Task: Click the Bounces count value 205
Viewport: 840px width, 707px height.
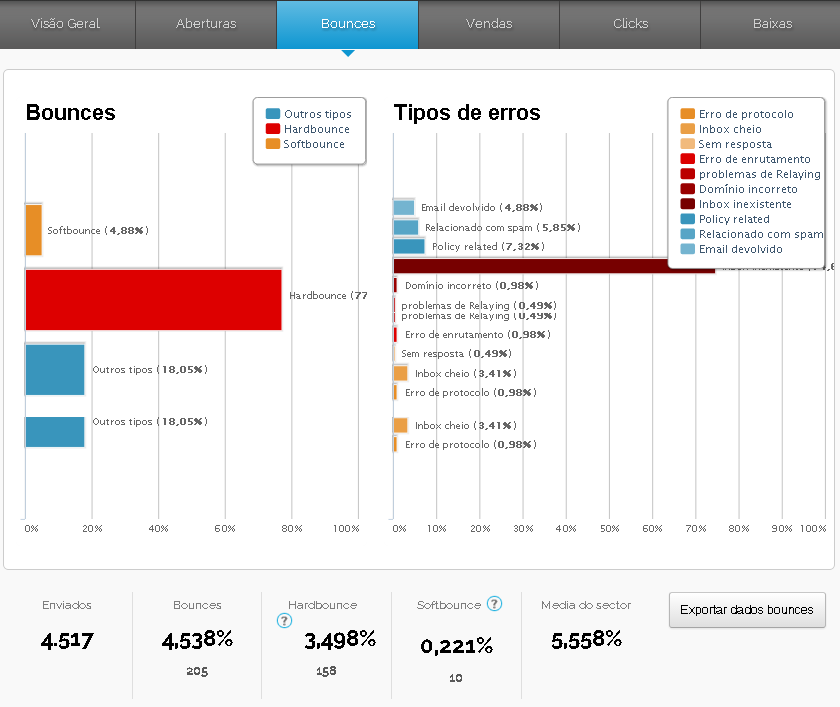Action: [197, 671]
